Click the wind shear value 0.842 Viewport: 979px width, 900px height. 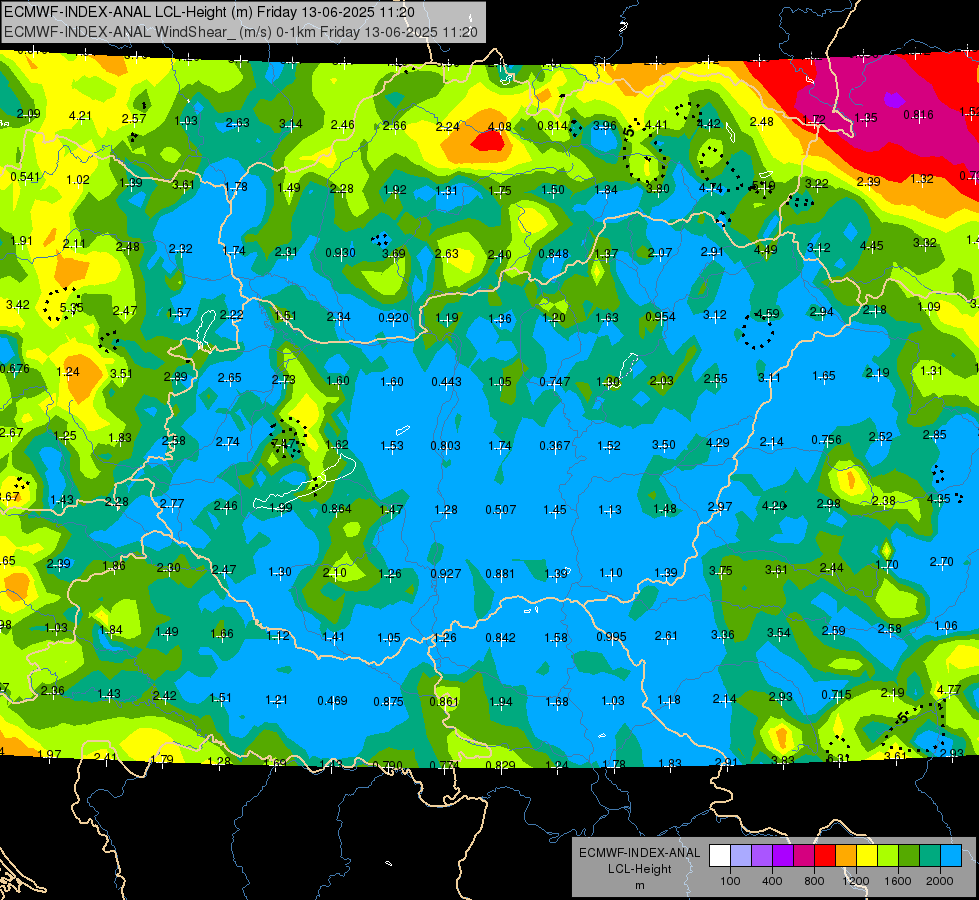tap(500, 637)
